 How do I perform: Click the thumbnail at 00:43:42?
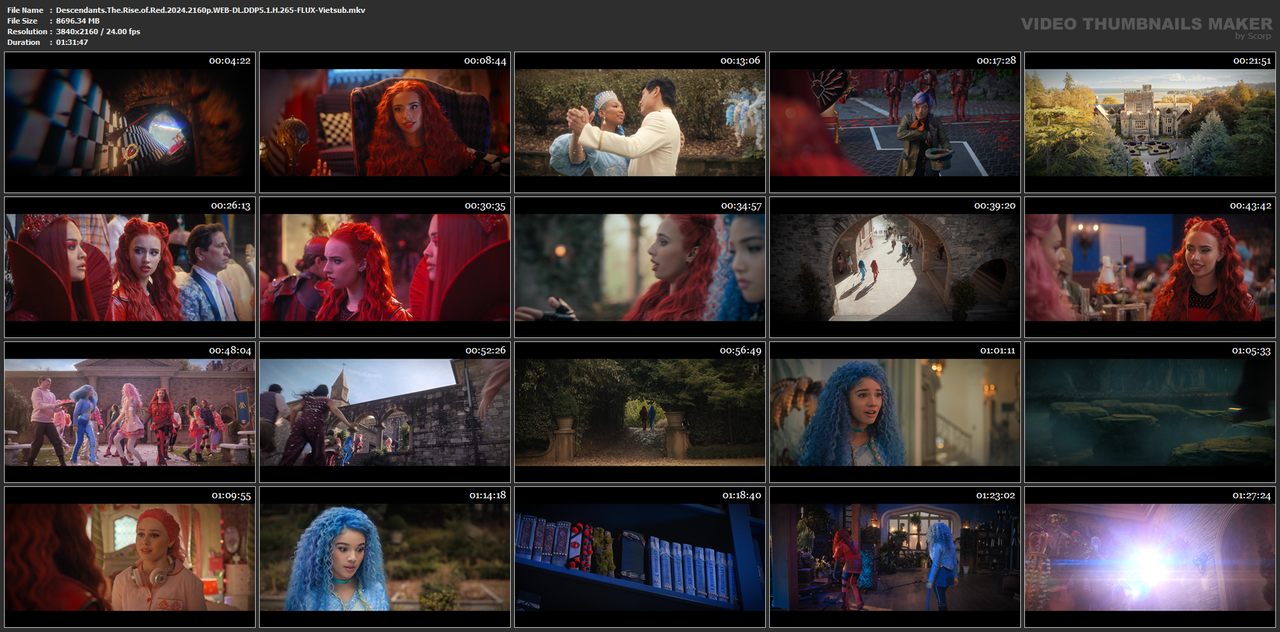[1150, 267]
